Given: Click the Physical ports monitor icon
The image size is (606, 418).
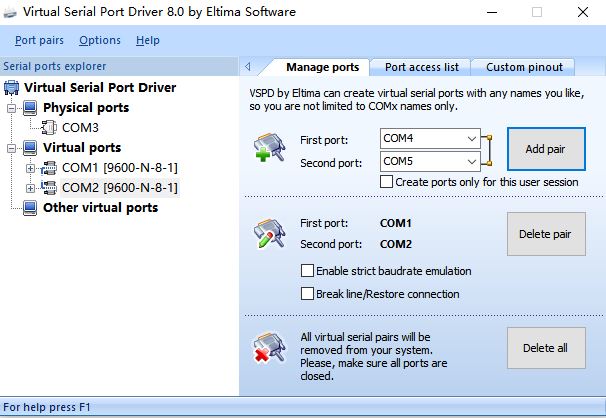Looking at the screenshot, I should click(31, 108).
